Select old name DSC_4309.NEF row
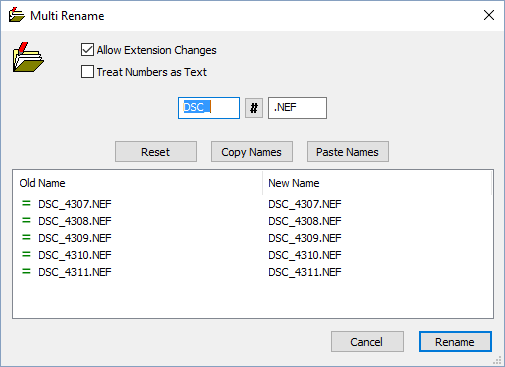This screenshot has height=367, width=505. click(x=75, y=238)
